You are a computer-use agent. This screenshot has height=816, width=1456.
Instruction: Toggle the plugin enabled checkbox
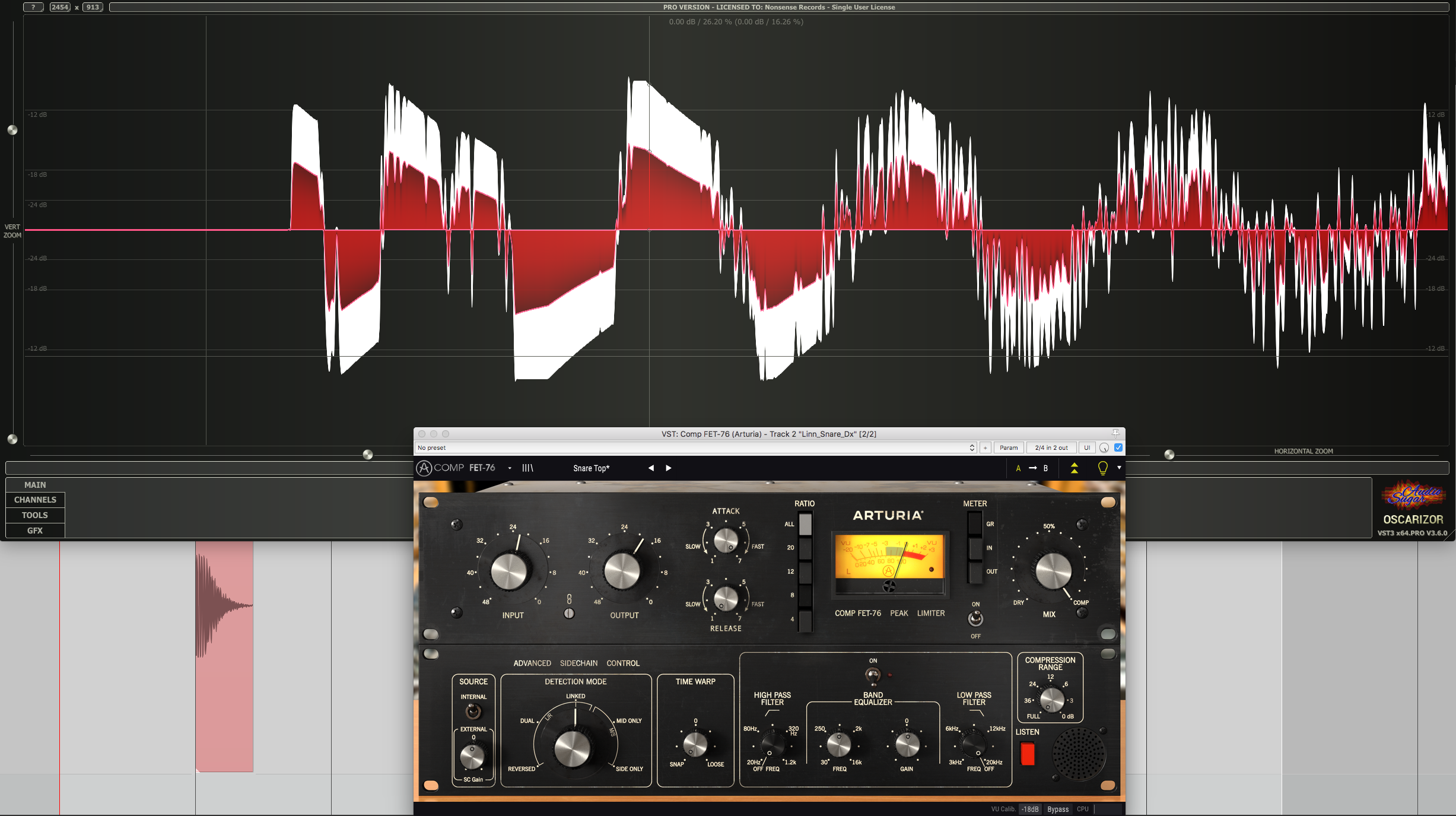1118,448
